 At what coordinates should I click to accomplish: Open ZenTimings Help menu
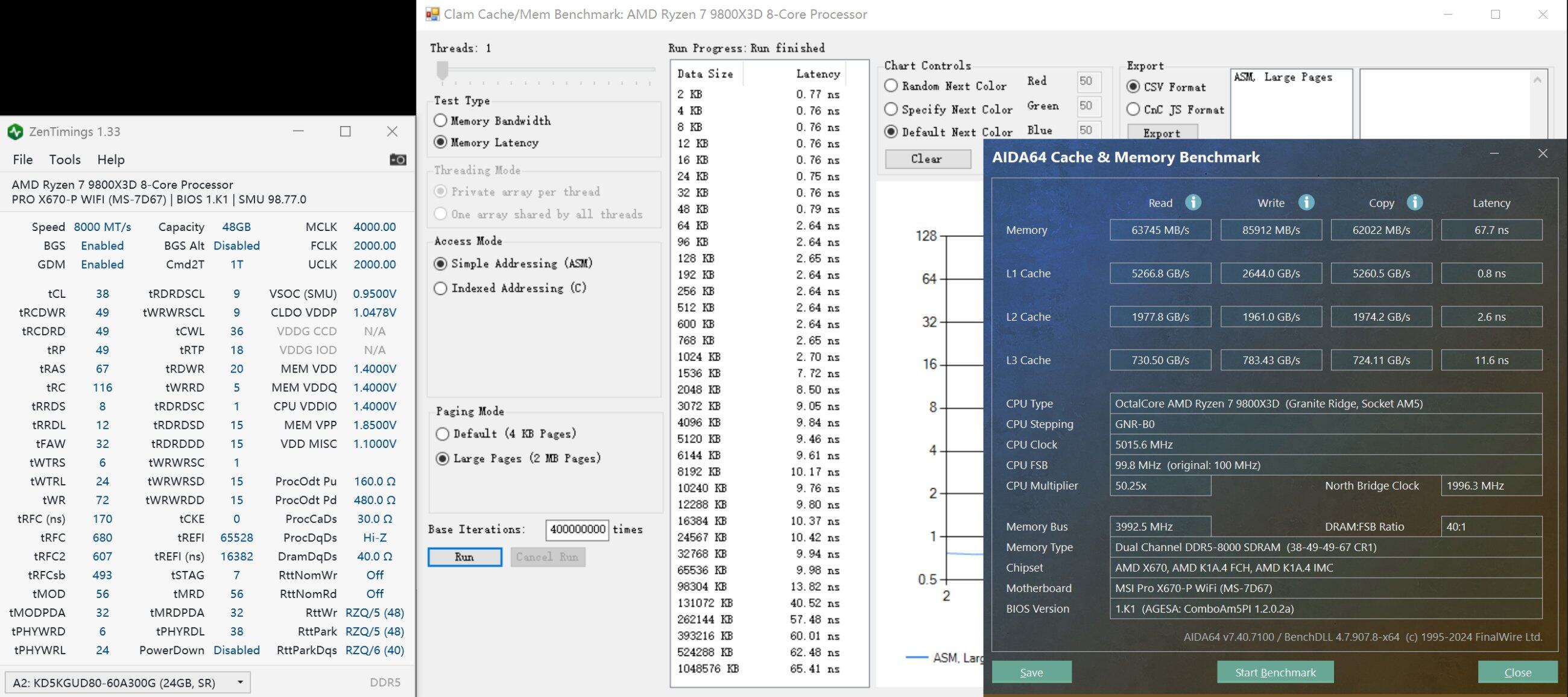coord(111,160)
